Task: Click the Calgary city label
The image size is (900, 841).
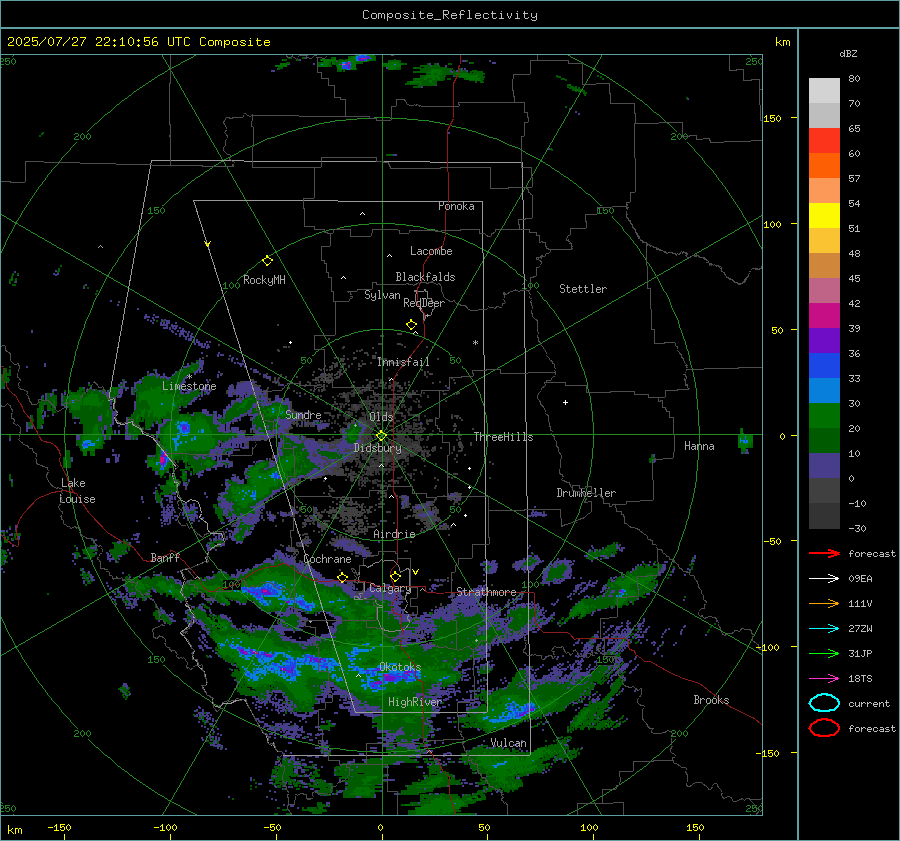Action: click(390, 588)
